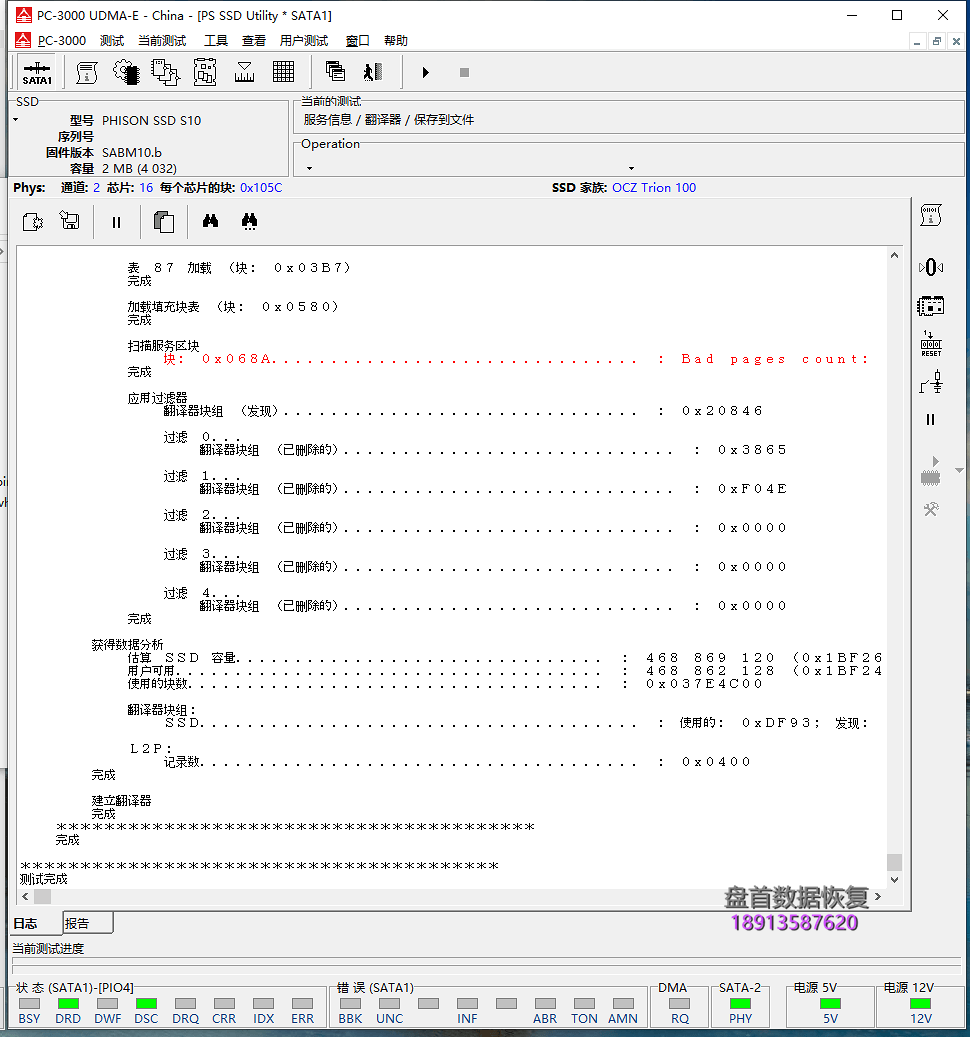Click the SATA1 port button

37,72
